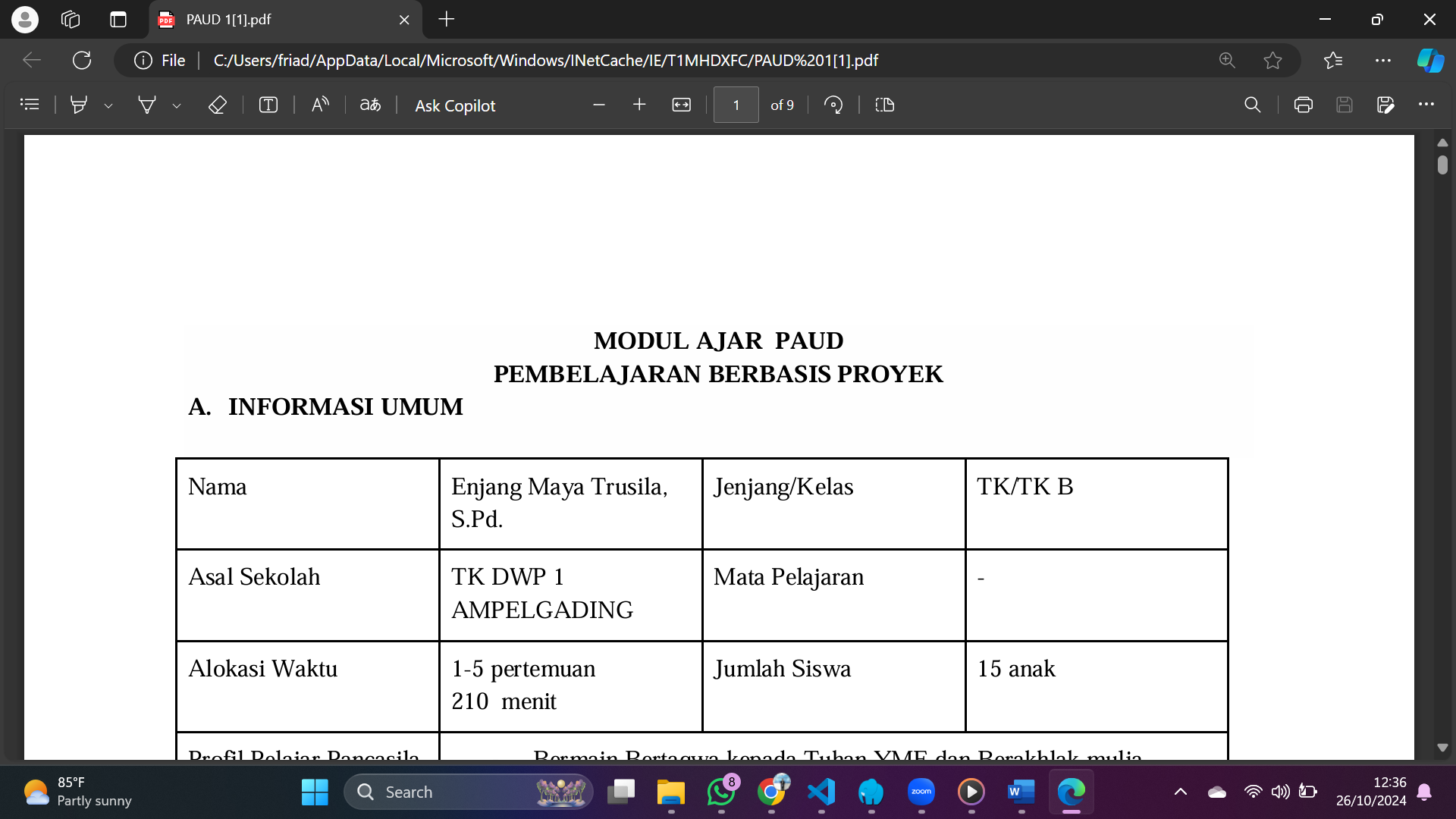Open the Translate document tool

[x=370, y=105]
